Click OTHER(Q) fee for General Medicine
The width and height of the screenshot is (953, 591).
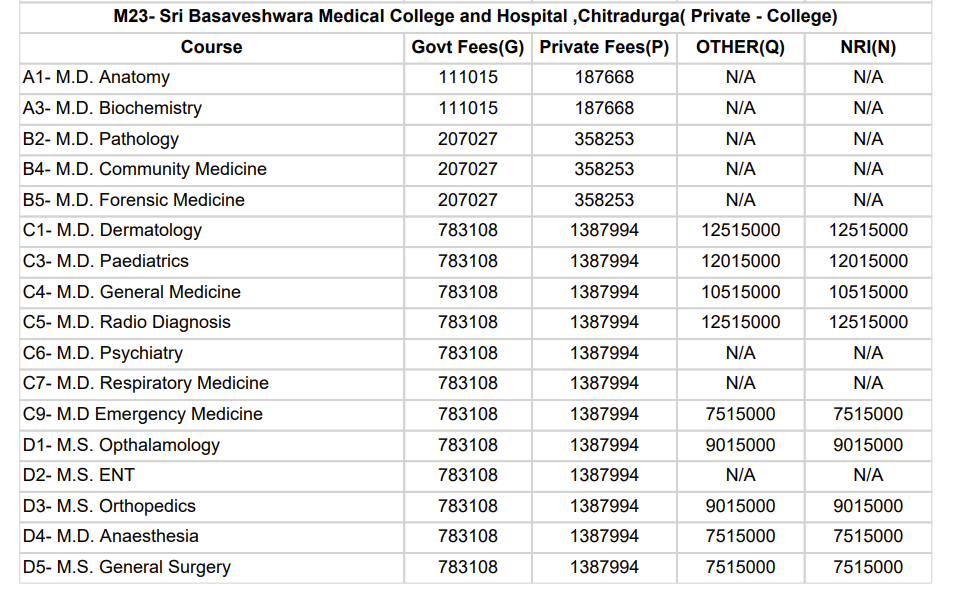click(740, 292)
